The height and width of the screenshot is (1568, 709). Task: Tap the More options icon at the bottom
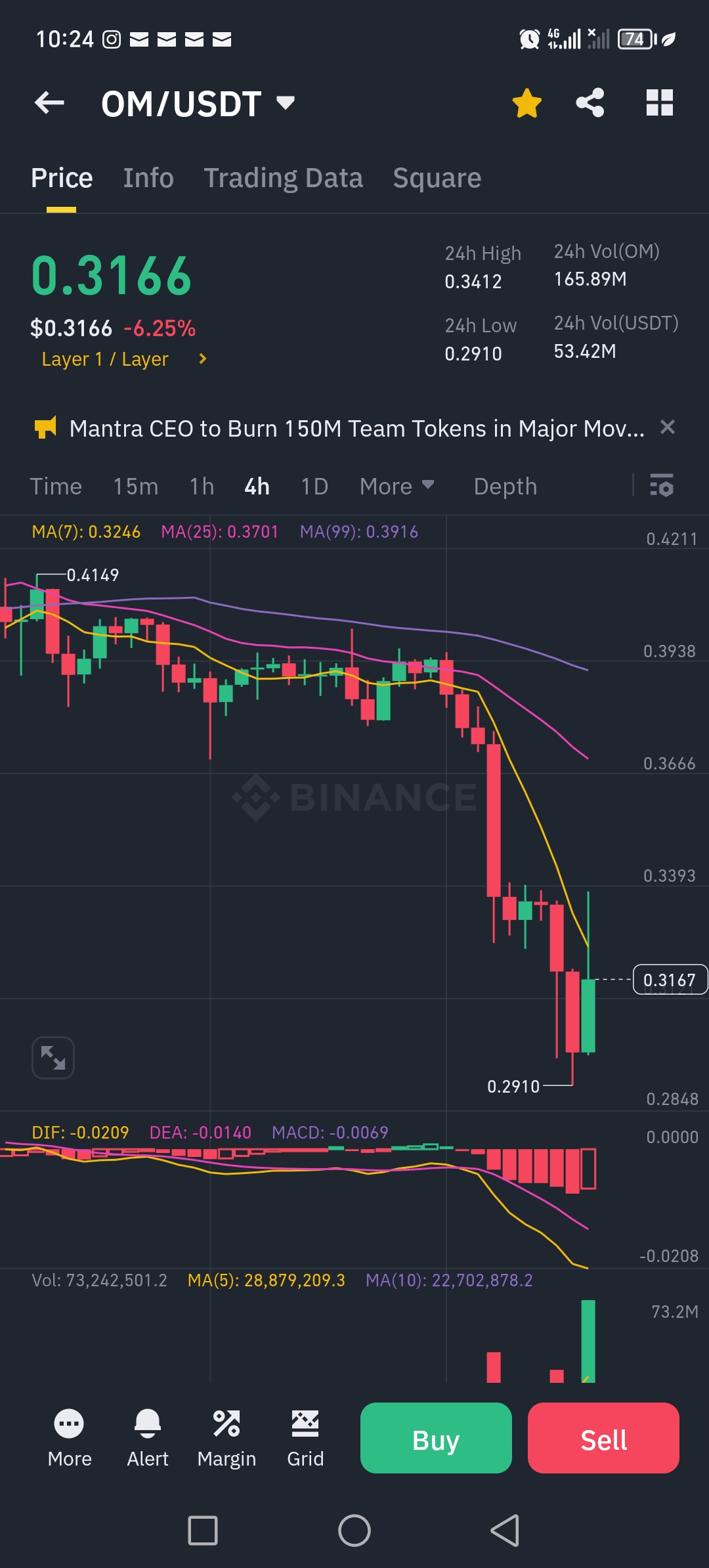70,1438
